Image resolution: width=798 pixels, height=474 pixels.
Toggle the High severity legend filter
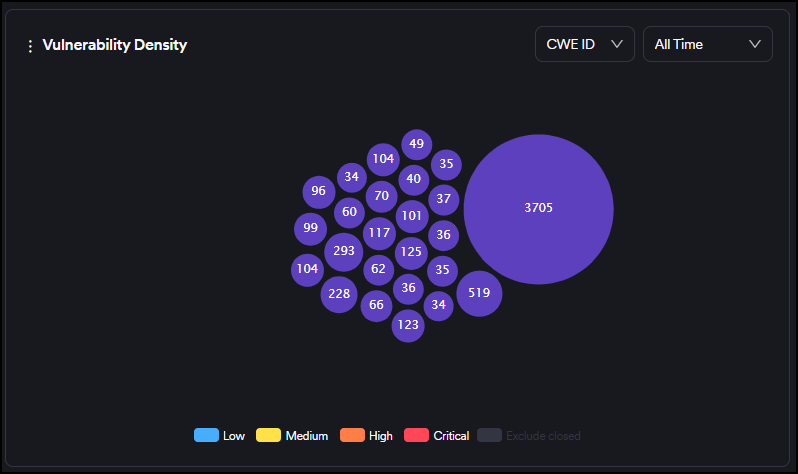click(x=367, y=436)
